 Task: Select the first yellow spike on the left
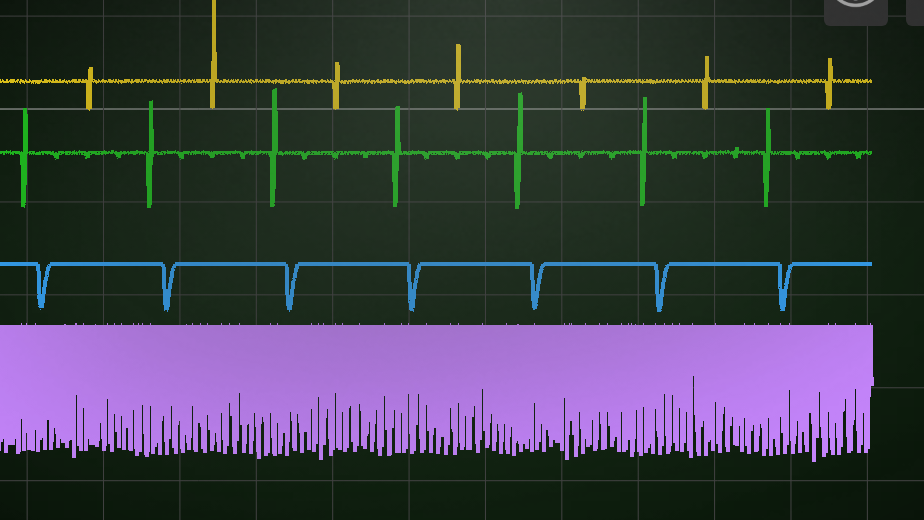point(89,88)
